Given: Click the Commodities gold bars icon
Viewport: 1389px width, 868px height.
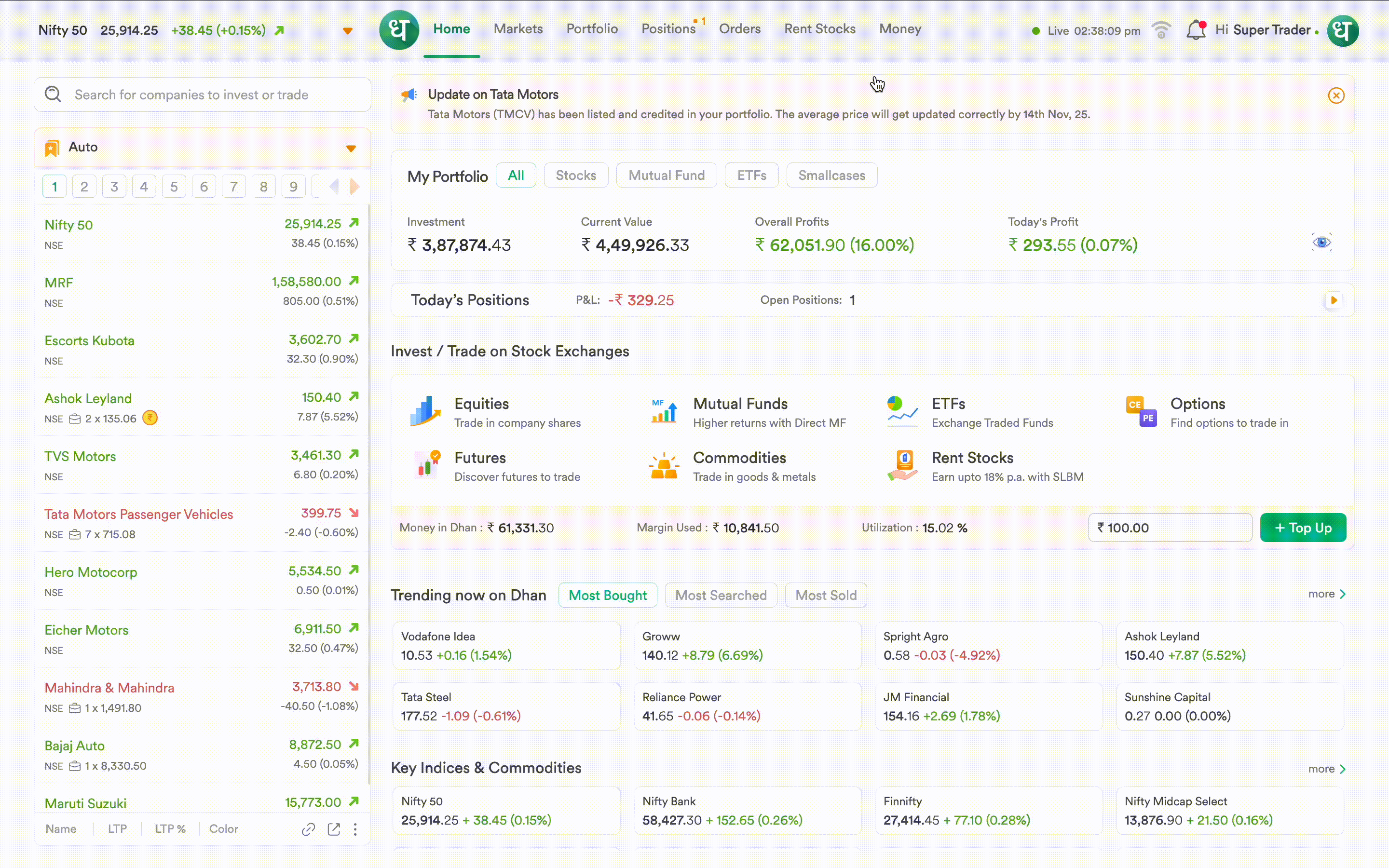Looking at the screenshot, I should coord(664,465).
